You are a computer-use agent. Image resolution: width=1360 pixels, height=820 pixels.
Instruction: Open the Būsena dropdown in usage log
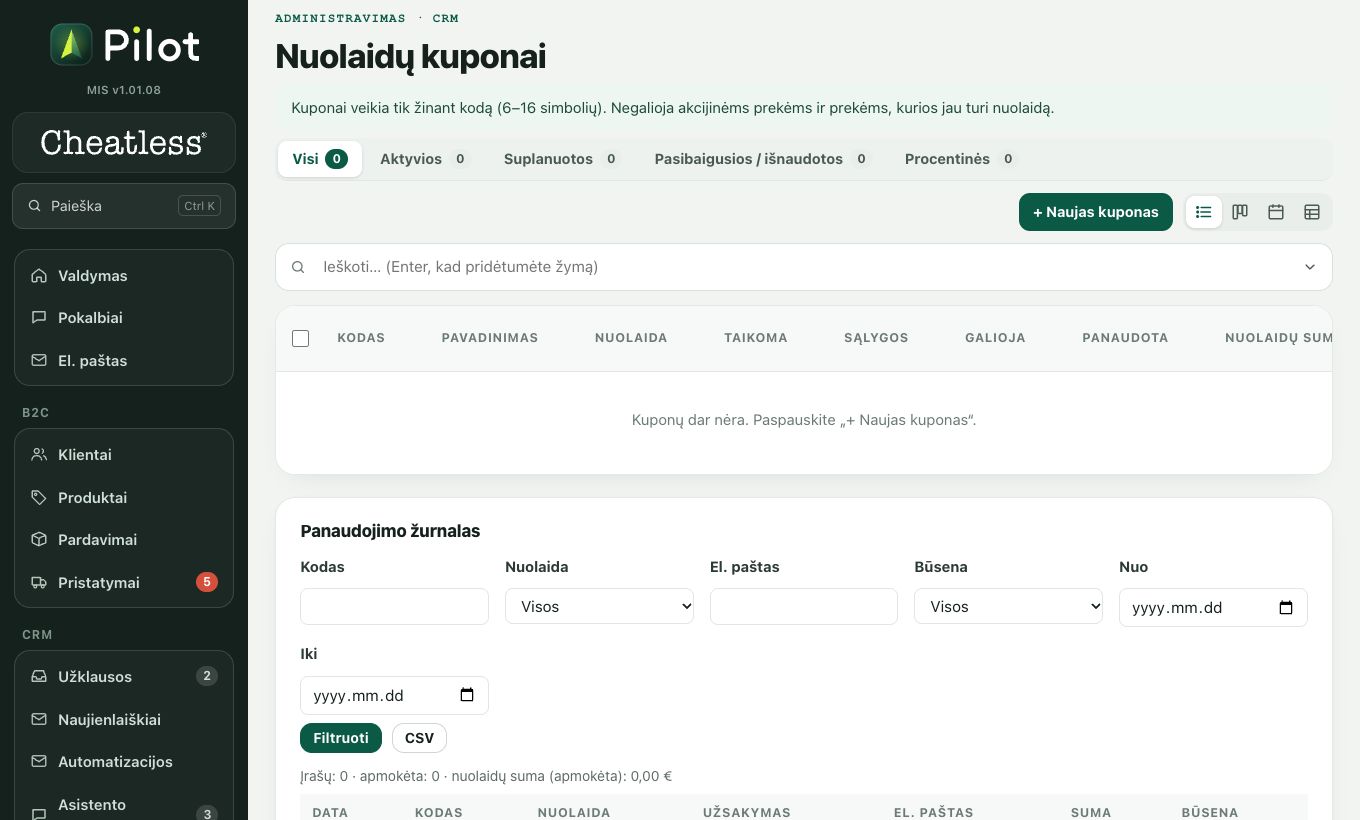1008,607
